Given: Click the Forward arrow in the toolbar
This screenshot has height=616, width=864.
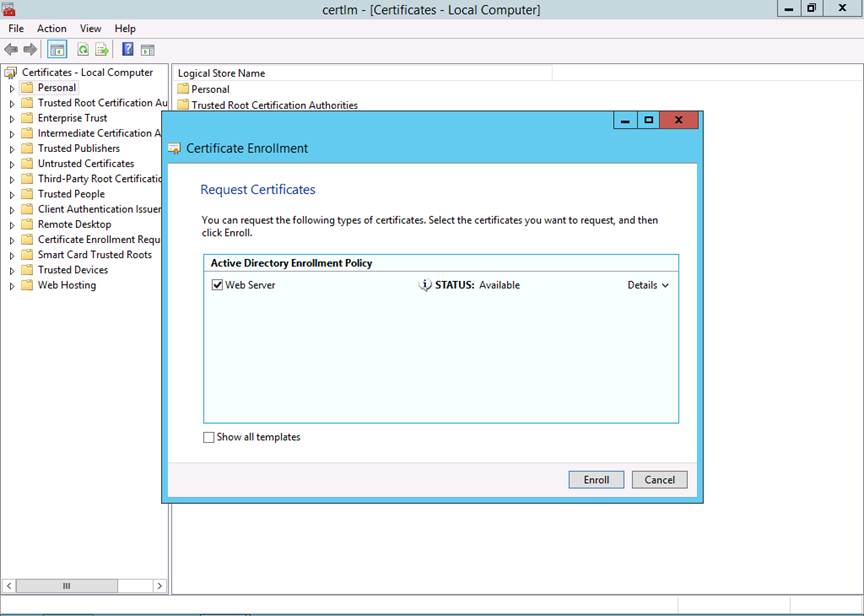Looking at the screenshot, I should click(x=30, y=49).
